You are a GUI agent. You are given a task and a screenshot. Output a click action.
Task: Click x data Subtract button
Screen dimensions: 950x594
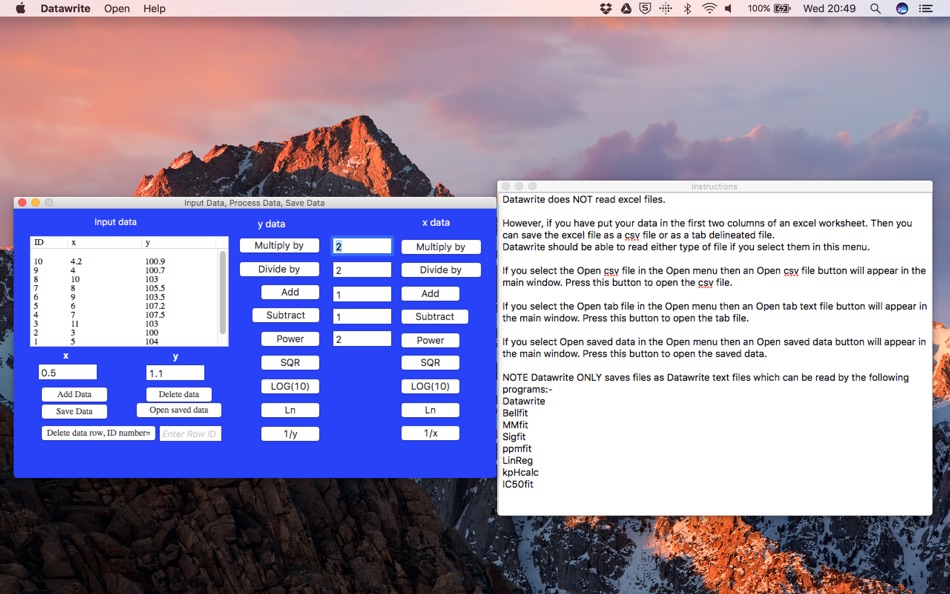point(434,316)
